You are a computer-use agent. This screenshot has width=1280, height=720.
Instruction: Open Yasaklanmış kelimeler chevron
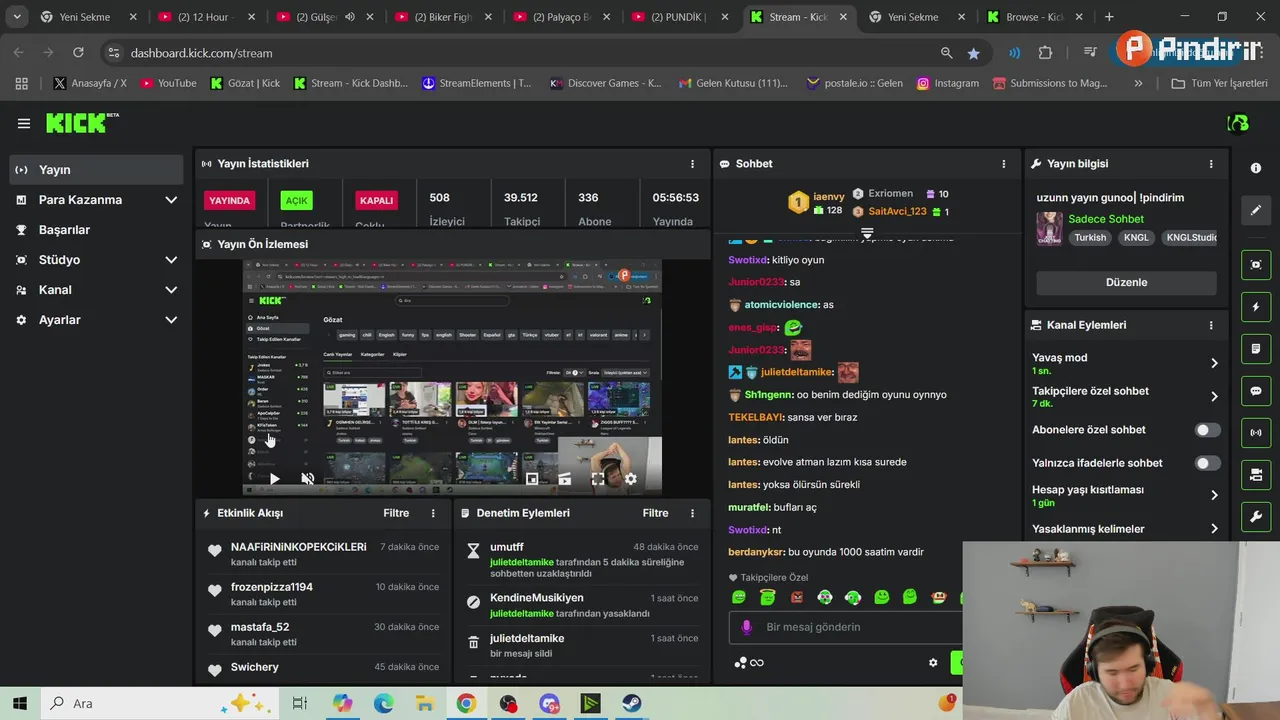pyautogui.click(x=1214, y=529)
